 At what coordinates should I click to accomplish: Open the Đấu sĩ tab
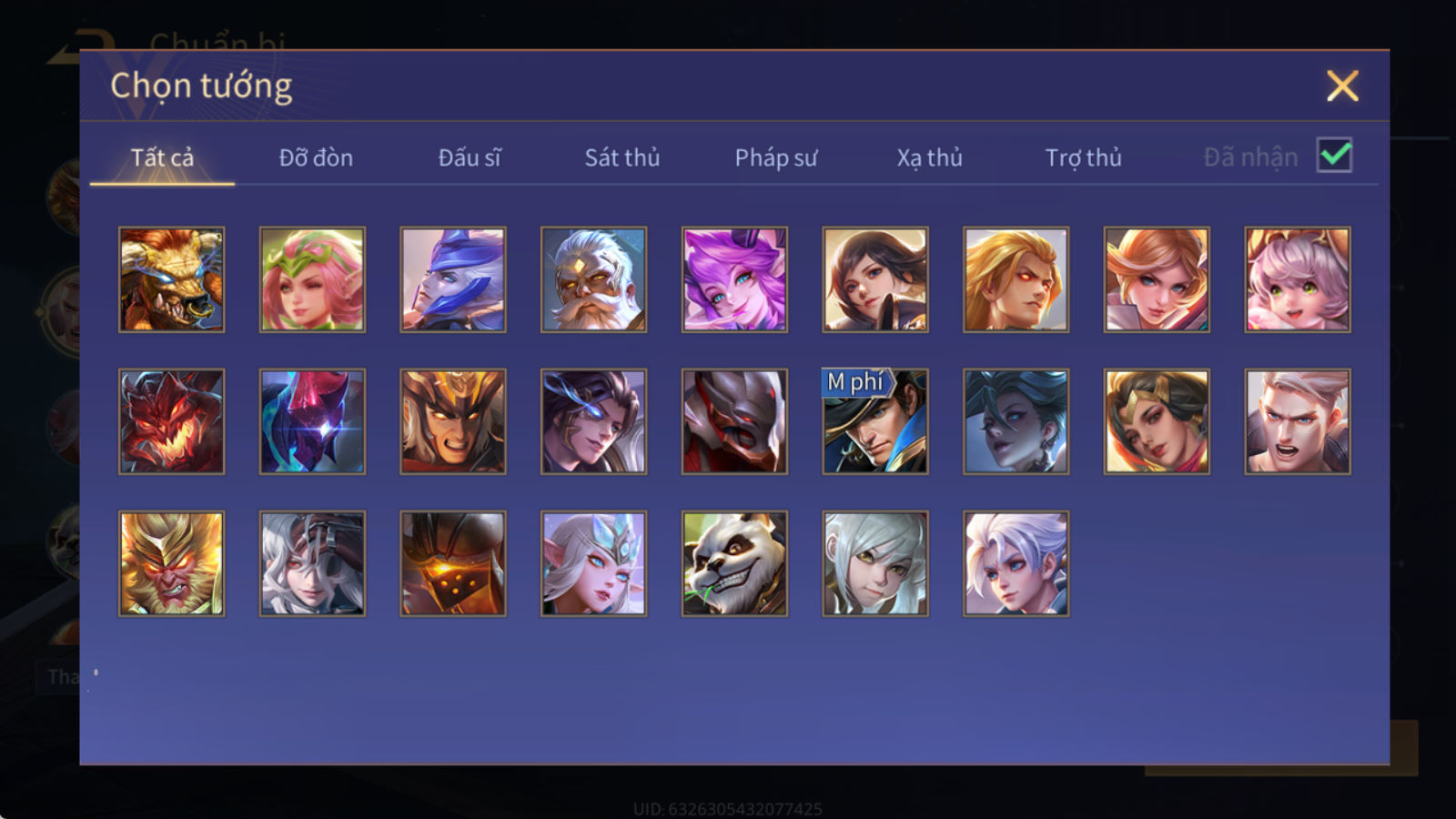(x=469, y=157)
